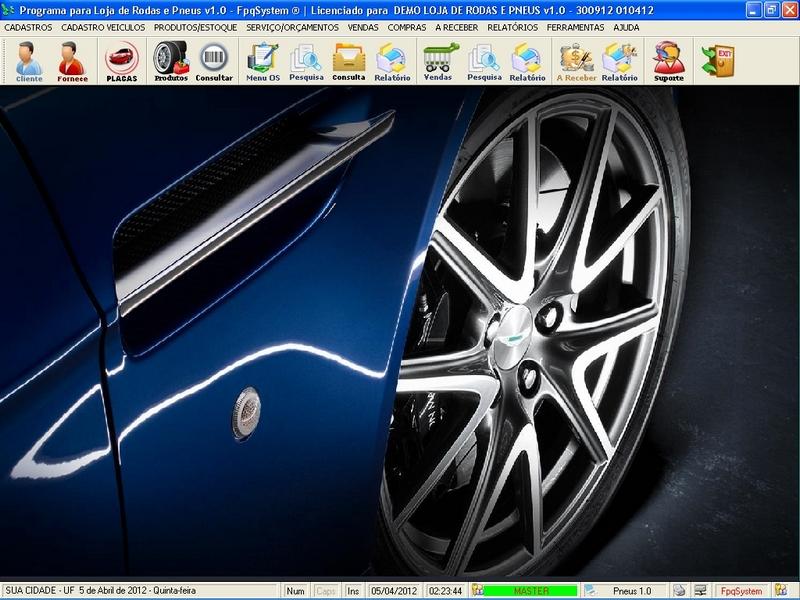The image size is (800, 600).
Task: Open the Vendas shopping cart icon
Action: [437, 61]
